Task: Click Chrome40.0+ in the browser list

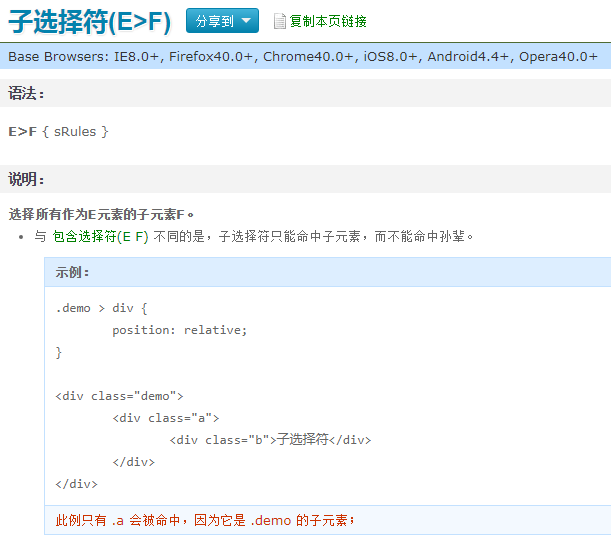Action: pos(309,56)
